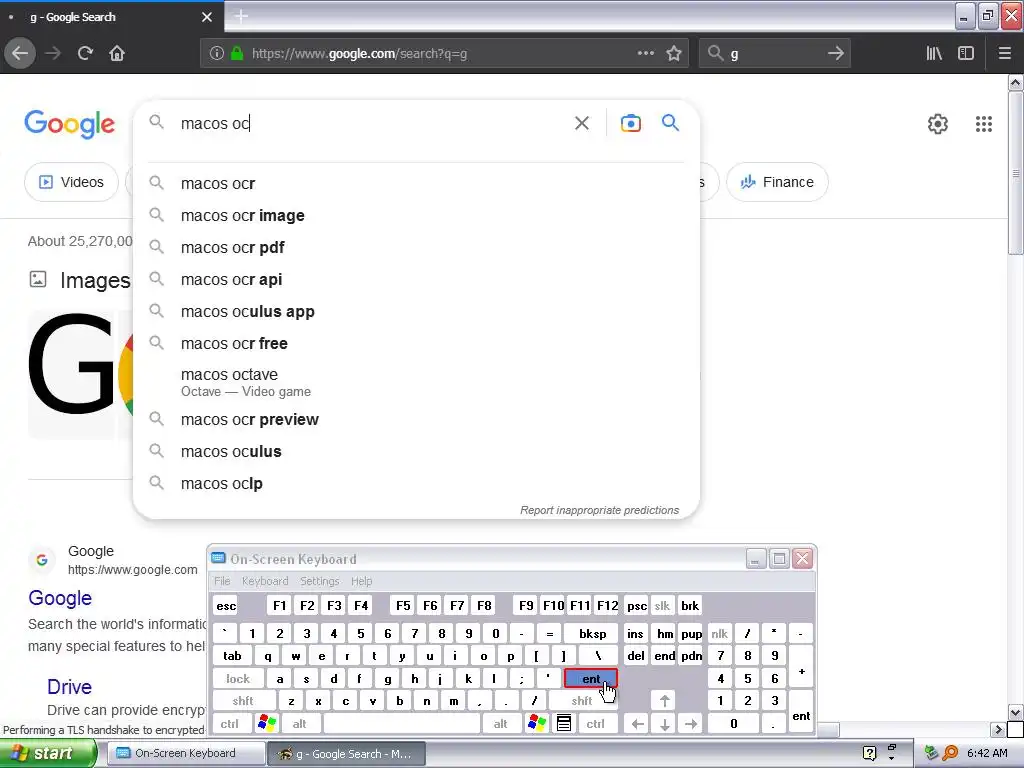Select suggestion 'macos ocr free'
Screen dimensions: 1024x768
coord(416,344)
